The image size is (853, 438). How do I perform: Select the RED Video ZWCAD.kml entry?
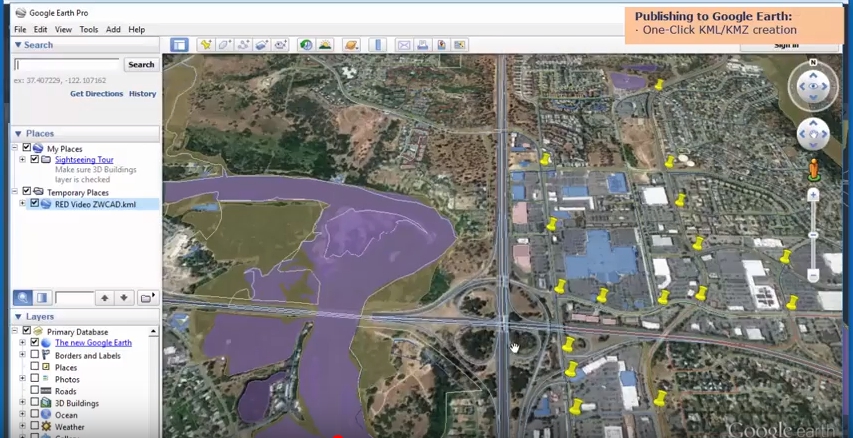tap(95, 204)
